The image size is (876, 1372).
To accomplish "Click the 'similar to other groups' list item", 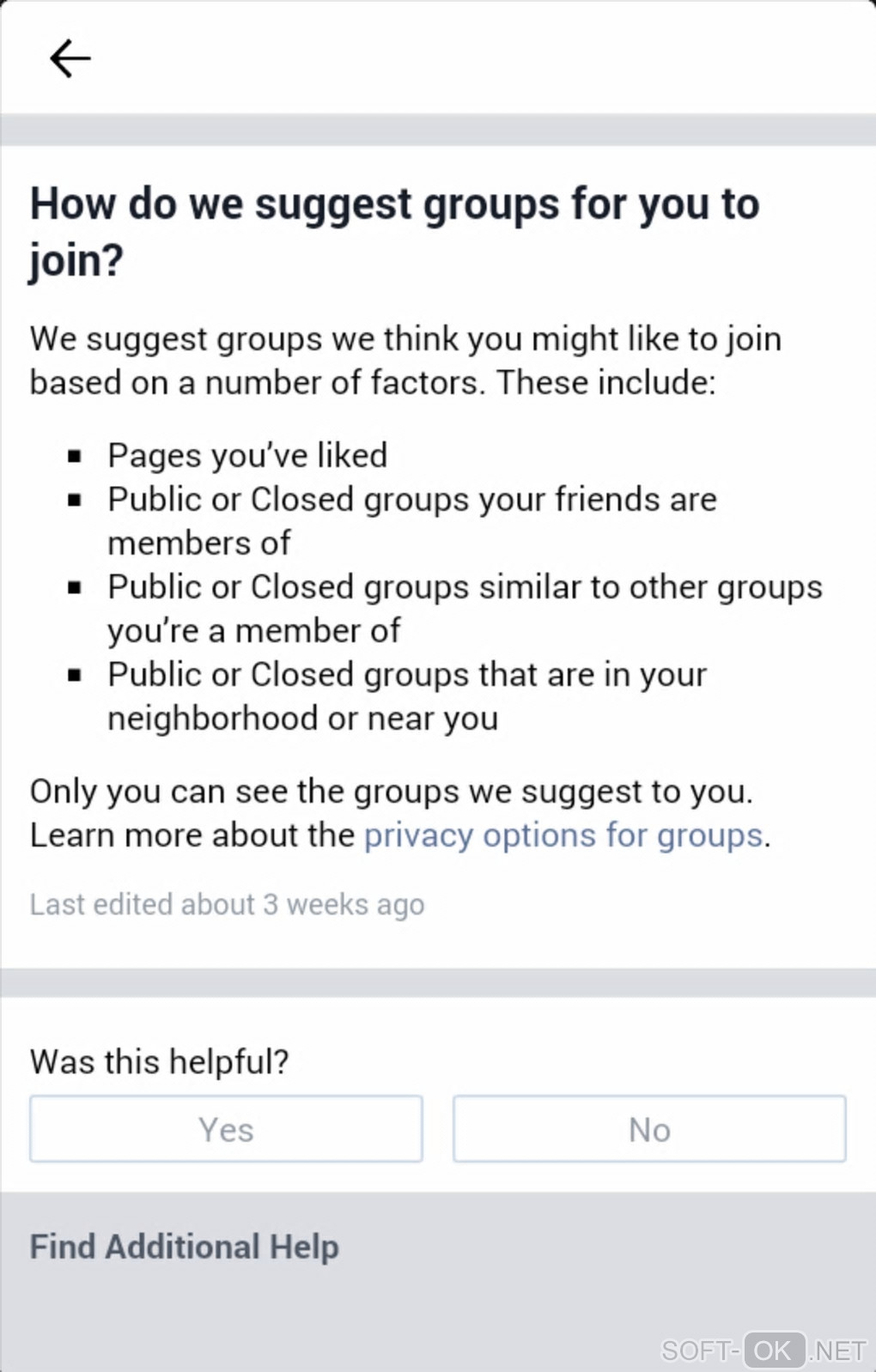I will point(464,608).
